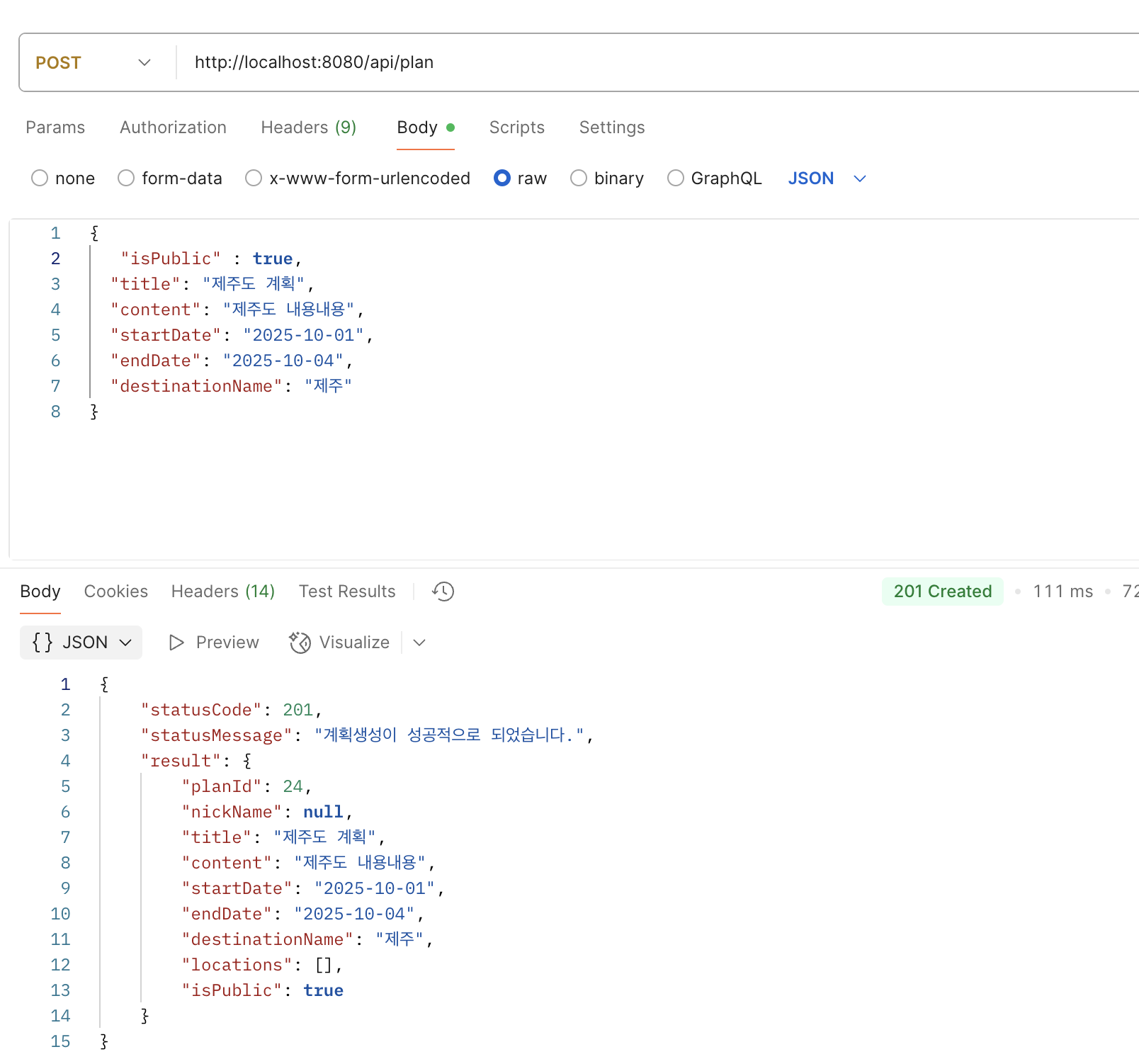Viewport: 1139px width, 1064px height.
Task: Open the response history clock icon
Action: [443, 592]
